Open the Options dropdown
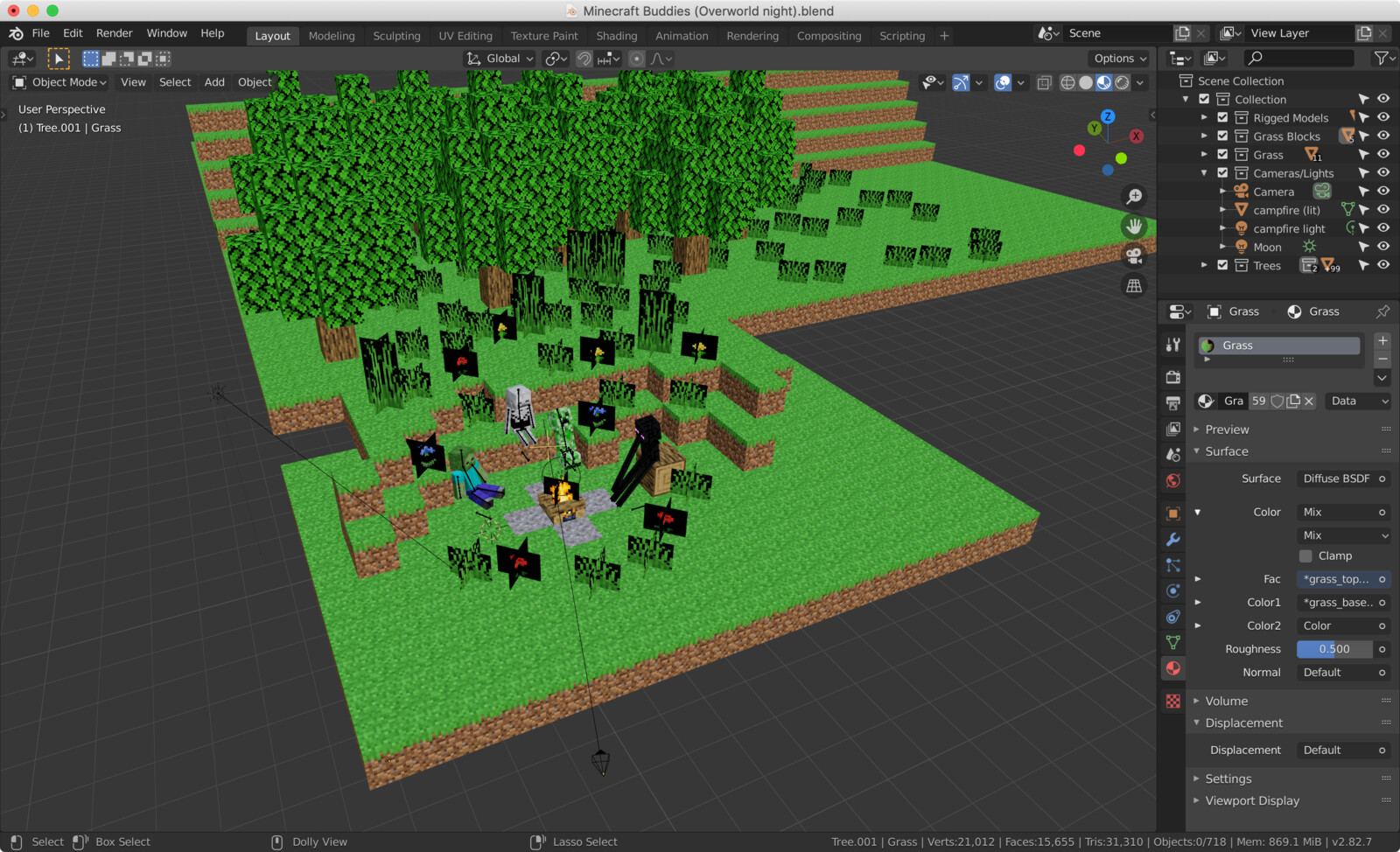Viewport: 1400px width, 852px height. click(x=1119, y=59)
